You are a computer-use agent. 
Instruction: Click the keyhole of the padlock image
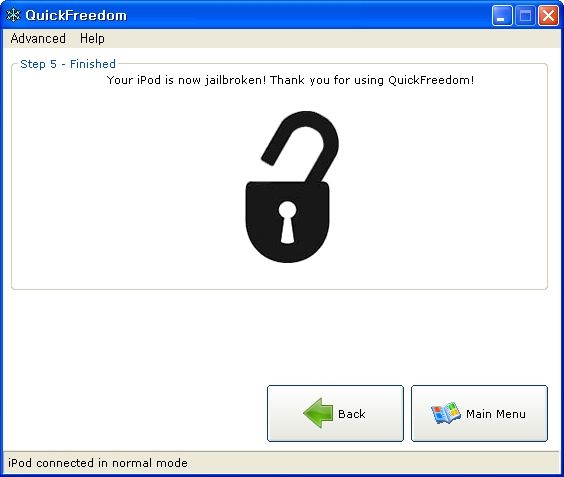click(287, 222)
